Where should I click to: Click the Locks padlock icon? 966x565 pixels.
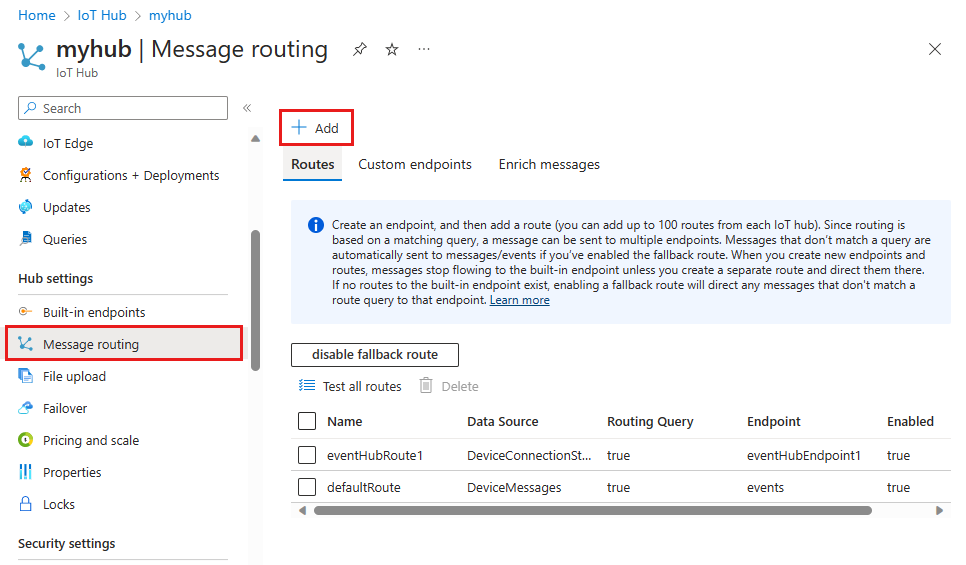pyautogui.click(x=26, y=504)
